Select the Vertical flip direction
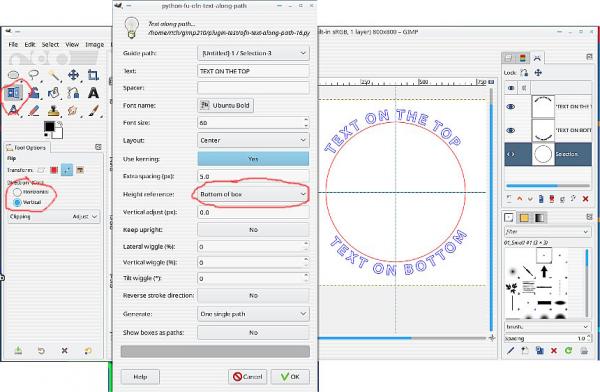This screenshot has width=600, height=392. [x=17, y=202]
